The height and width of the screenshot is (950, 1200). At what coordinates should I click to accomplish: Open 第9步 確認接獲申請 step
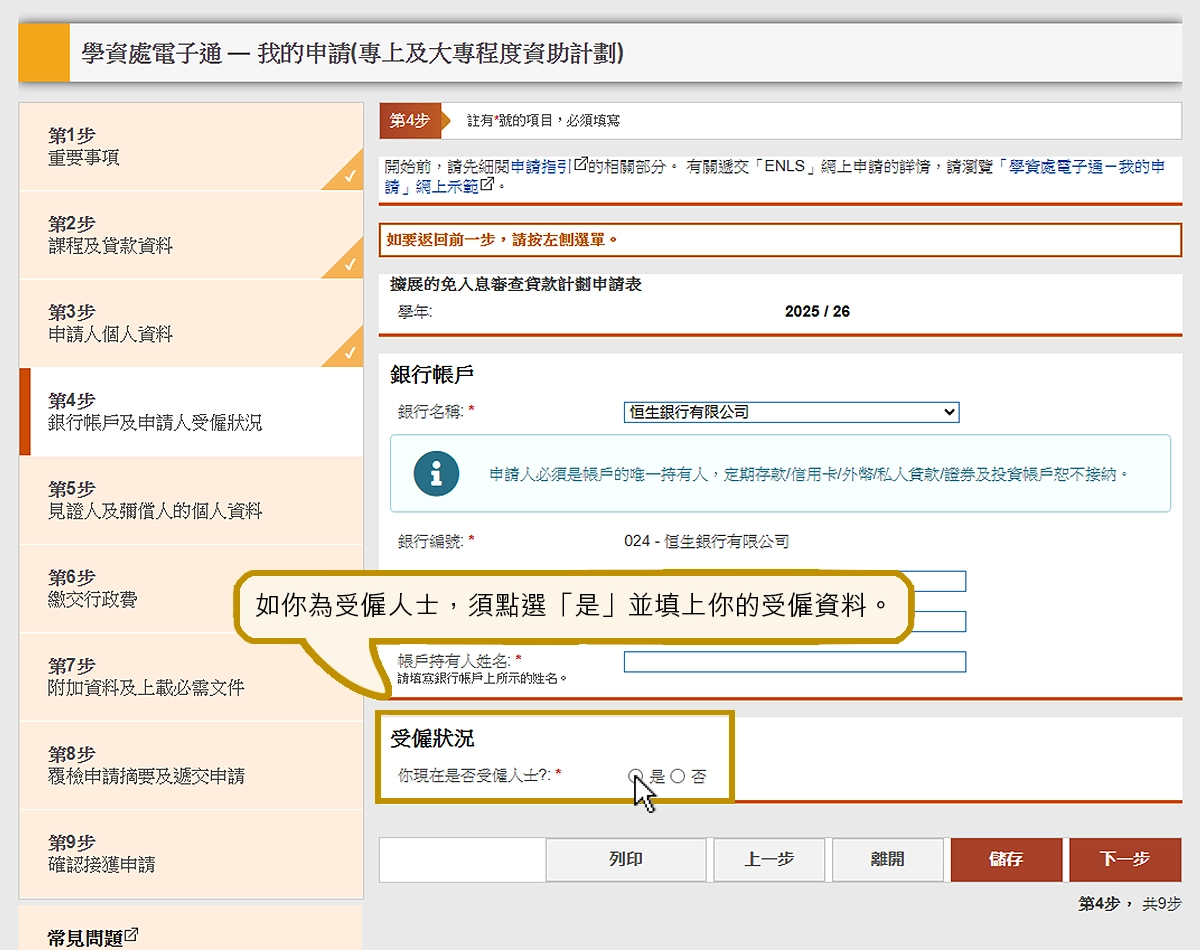pos(102,853)
